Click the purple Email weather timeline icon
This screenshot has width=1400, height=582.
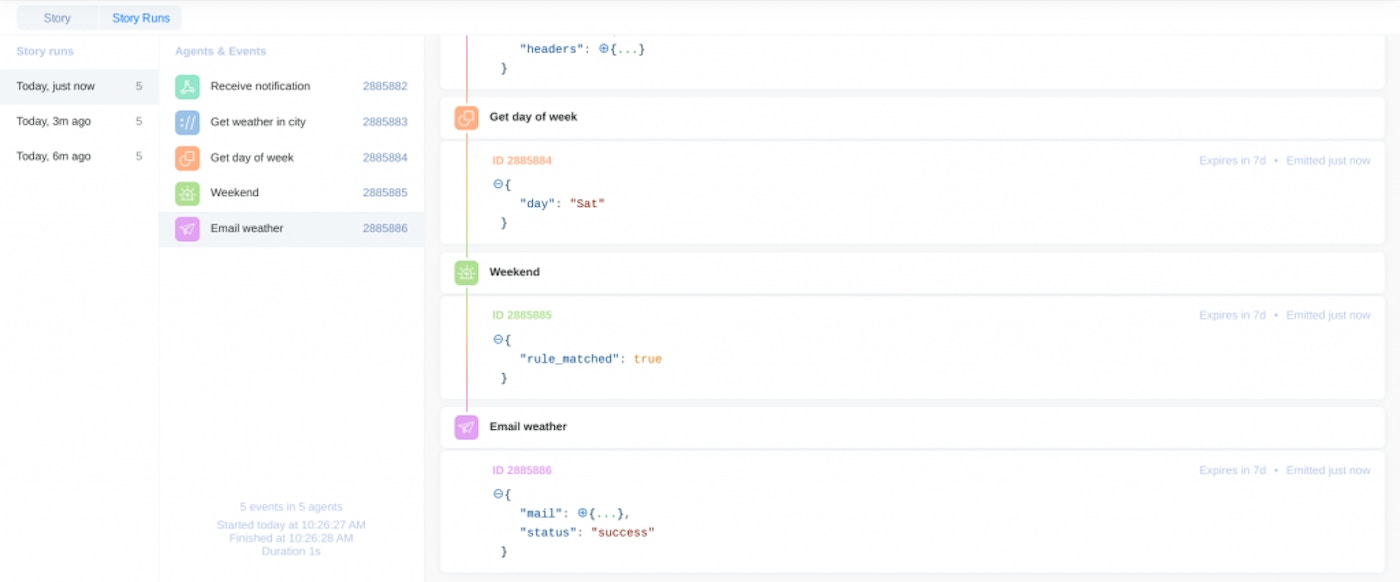click(466, 427)
